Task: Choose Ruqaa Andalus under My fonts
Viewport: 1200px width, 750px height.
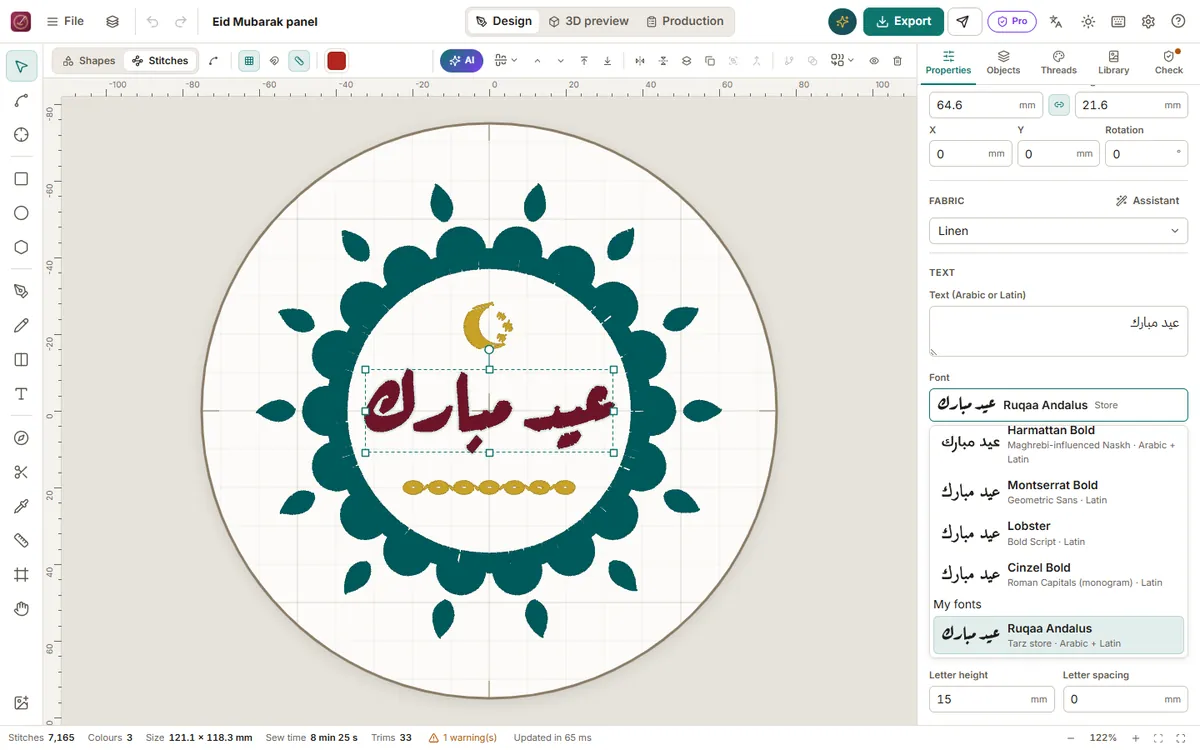Action: click(1058, 635)
